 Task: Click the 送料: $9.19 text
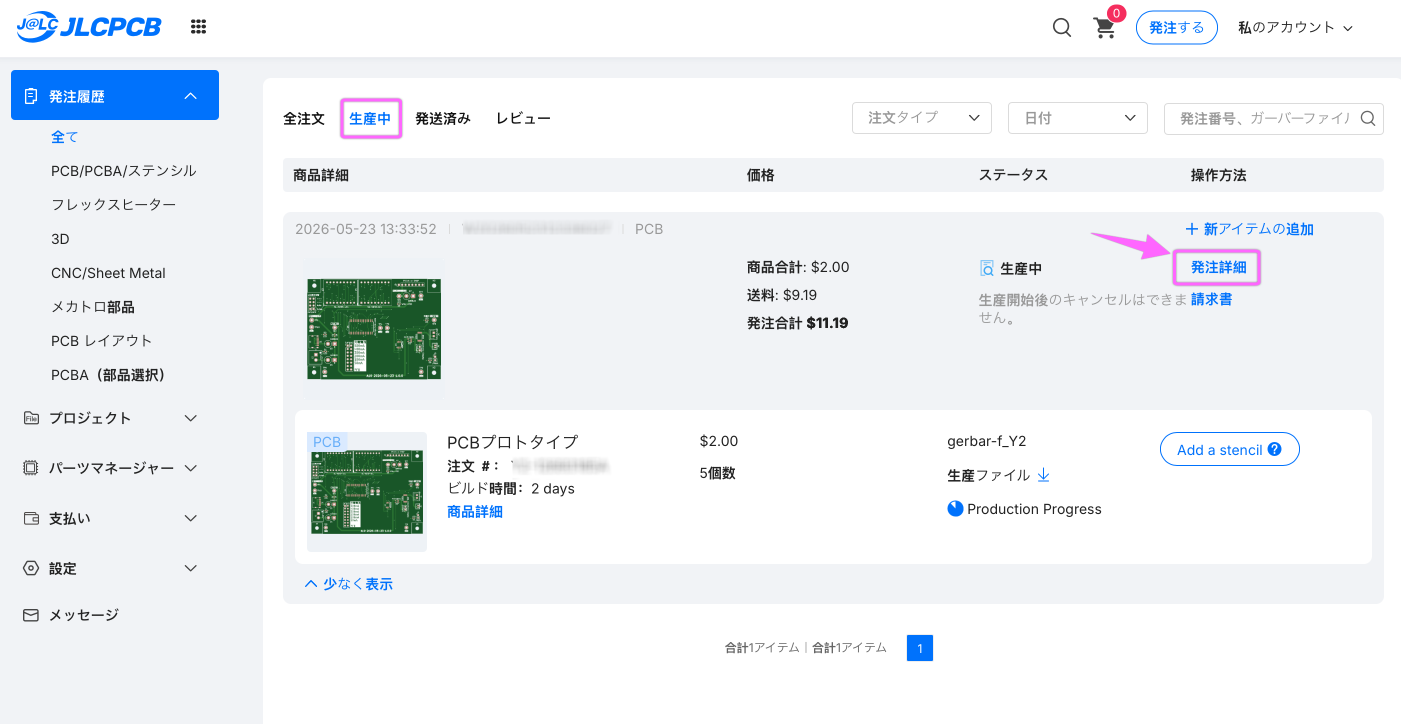(782, 295)
